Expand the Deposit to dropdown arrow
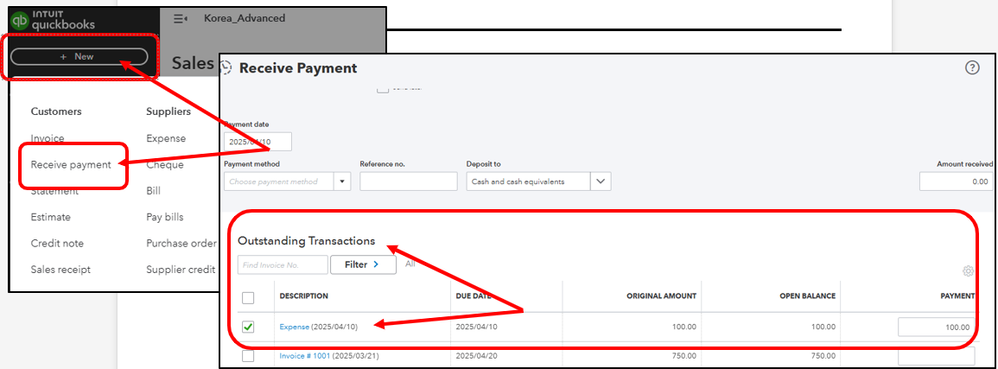The image size is (998, 369). click(600, 181)
